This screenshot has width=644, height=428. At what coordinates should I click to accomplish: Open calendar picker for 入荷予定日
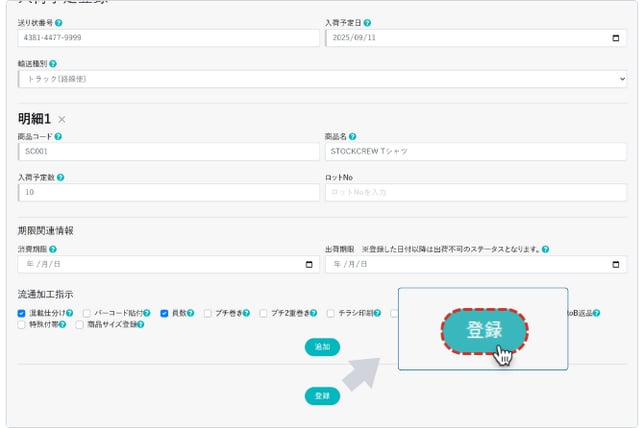615,38
